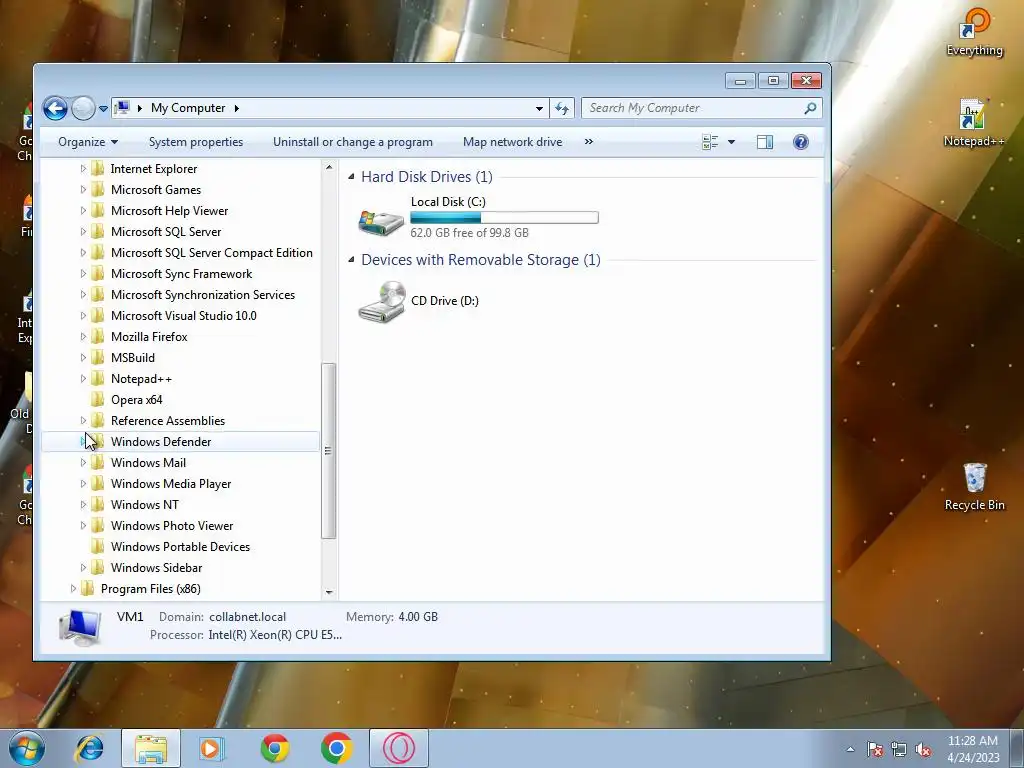Click Action Center flag tray icon
This screenshot has width=1024, height=768.
(x=875, y=749)
